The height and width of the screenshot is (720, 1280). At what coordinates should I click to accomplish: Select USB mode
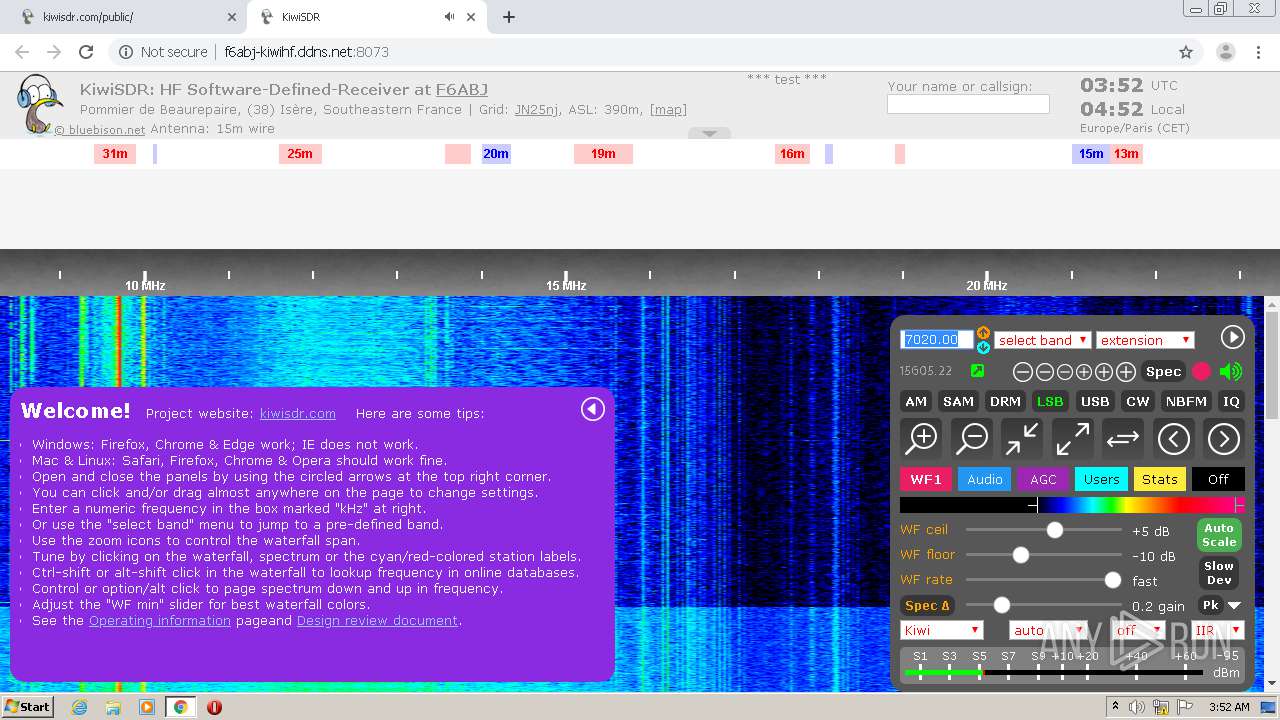point(1095,401)
